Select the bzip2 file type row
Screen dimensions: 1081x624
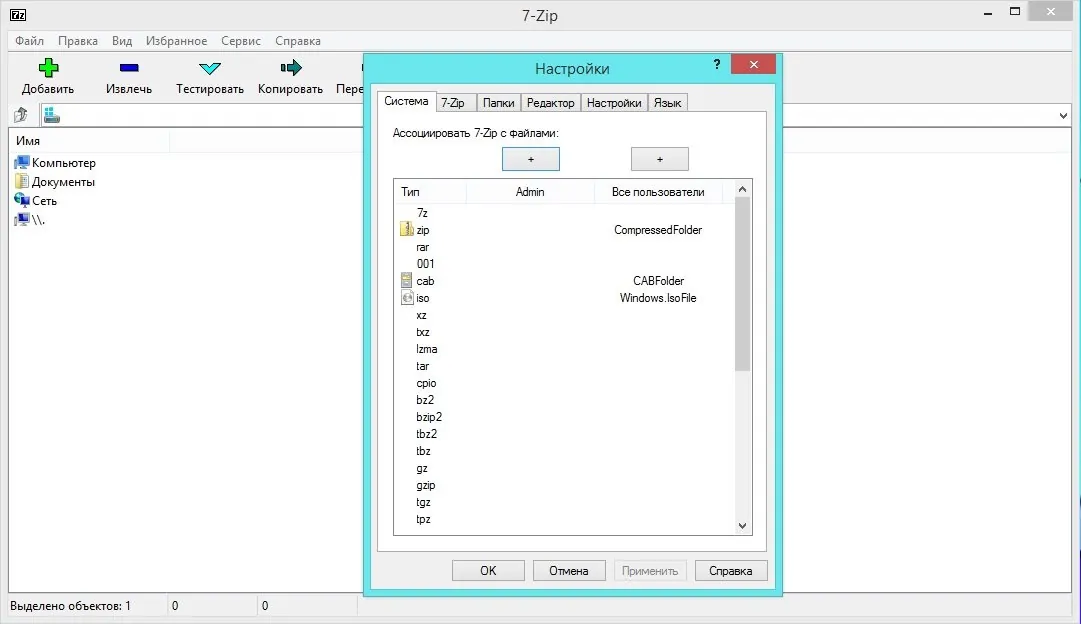click(564, 417)
